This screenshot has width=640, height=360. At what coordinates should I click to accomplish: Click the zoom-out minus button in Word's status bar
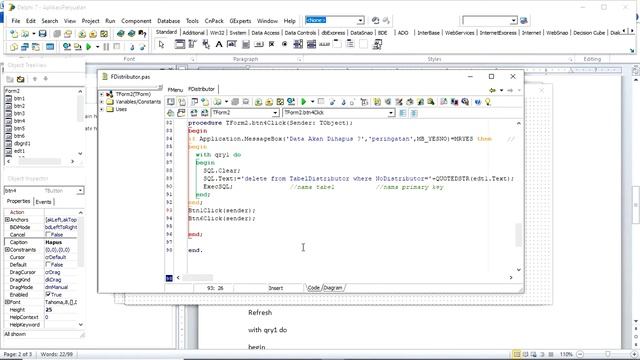[580, 354]
